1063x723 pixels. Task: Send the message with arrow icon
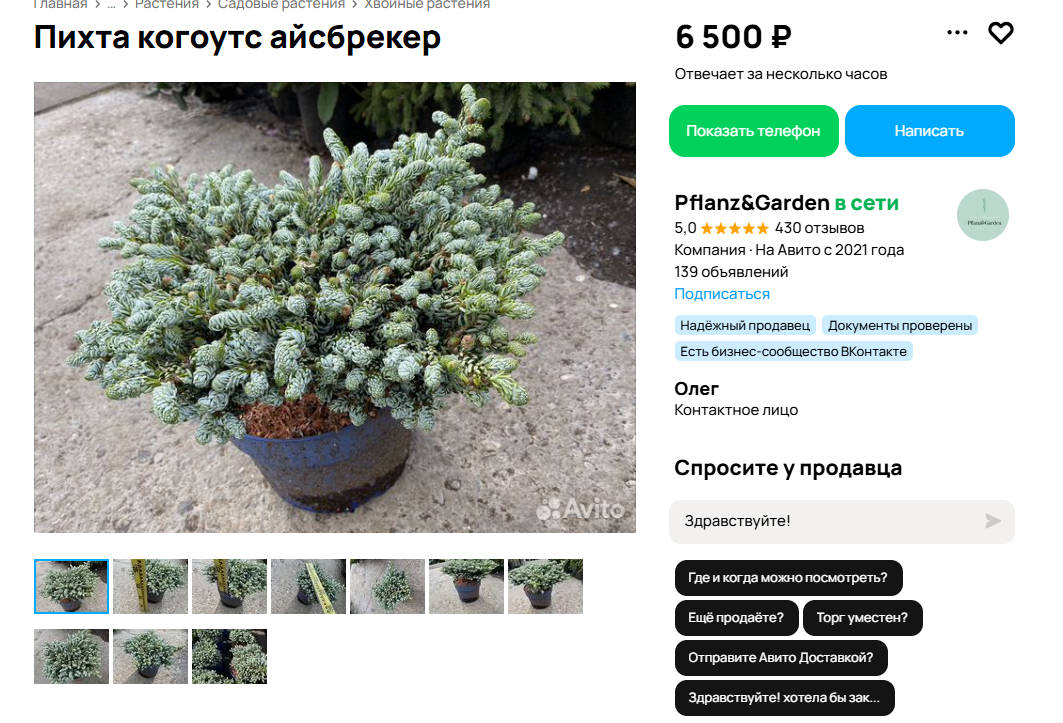992,521
